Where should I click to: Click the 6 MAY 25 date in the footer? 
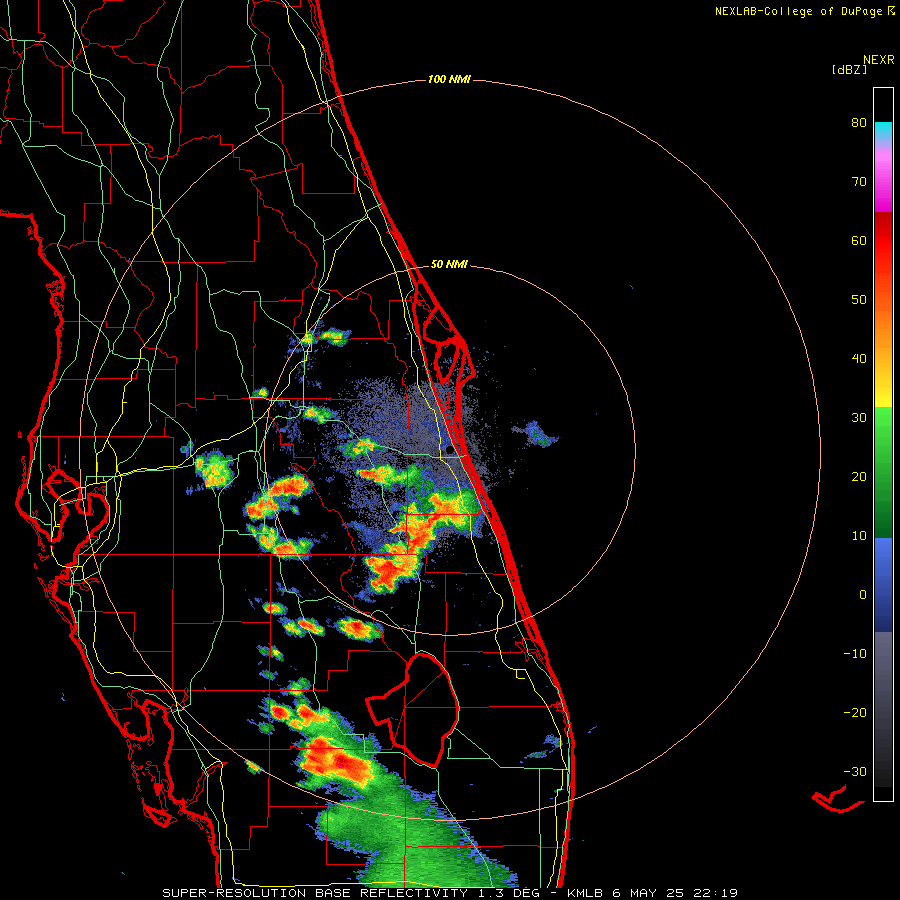[649, 893]
